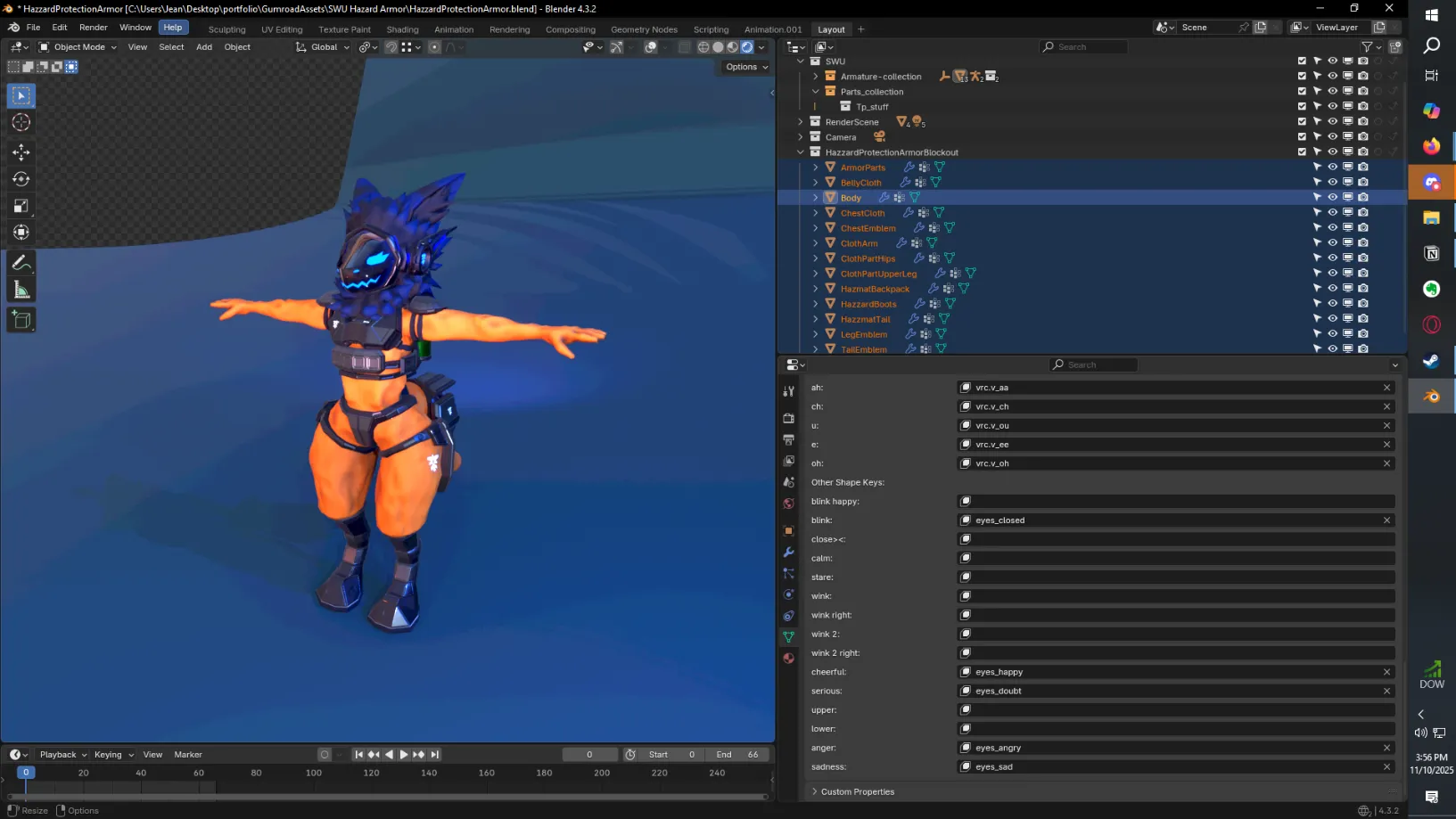Activate the Rotate tool
Screen dimensions: 1456x819
point(21,179)
